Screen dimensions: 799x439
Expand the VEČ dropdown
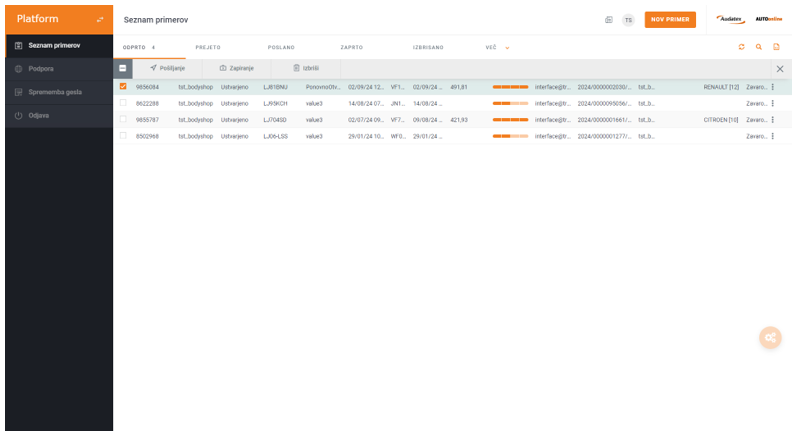(x=497, y=47)
